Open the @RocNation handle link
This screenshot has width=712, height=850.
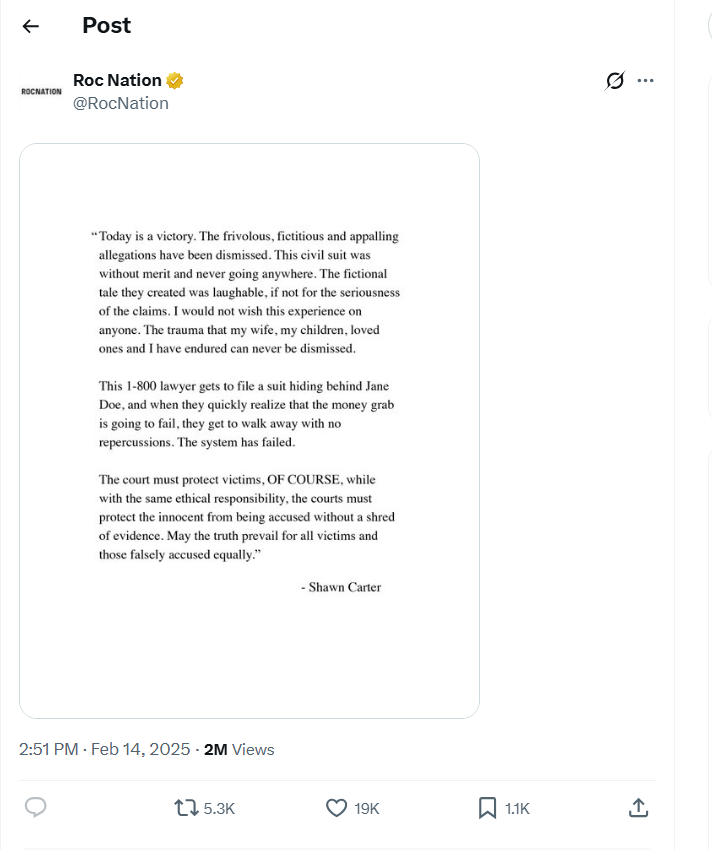click(x=121, y=103)
